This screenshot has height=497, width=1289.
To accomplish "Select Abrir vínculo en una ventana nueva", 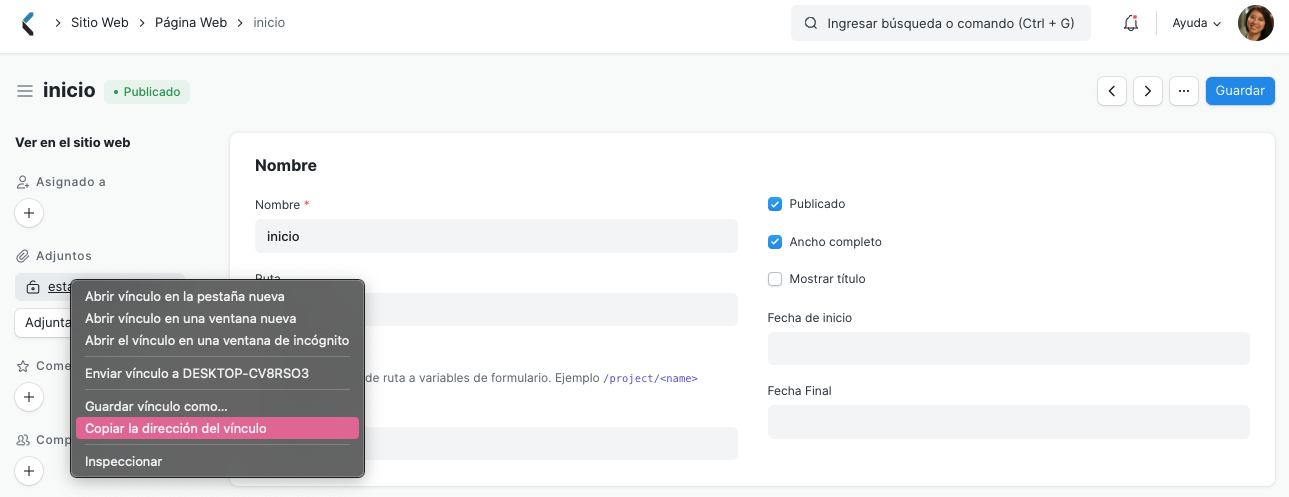I will [217, 318].
